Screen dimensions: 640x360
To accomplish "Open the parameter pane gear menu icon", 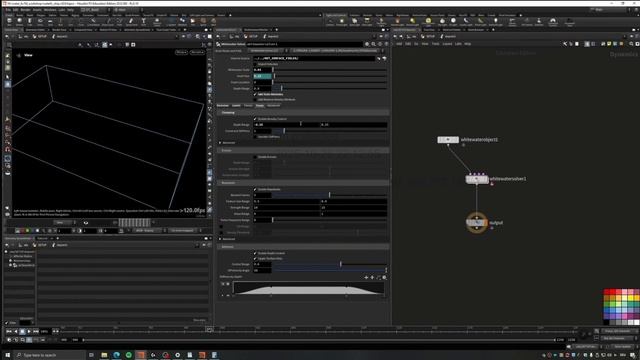I will 367,44.
